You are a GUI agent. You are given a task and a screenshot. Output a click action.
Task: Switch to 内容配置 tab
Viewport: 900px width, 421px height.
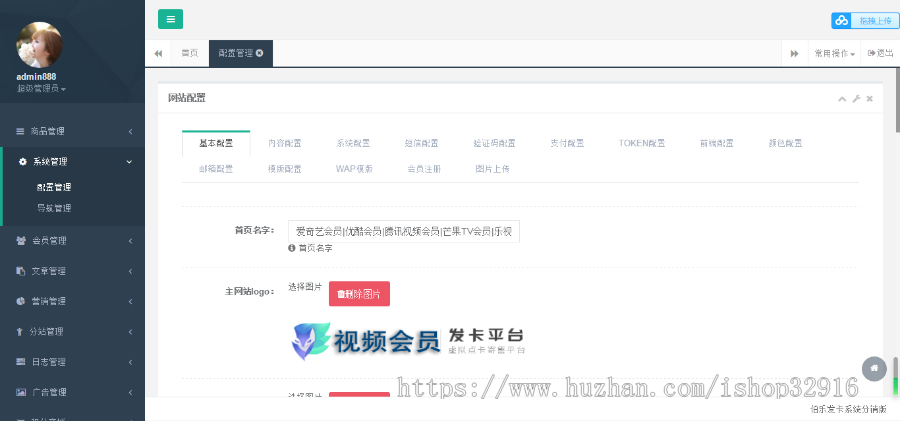click(285, 144)
